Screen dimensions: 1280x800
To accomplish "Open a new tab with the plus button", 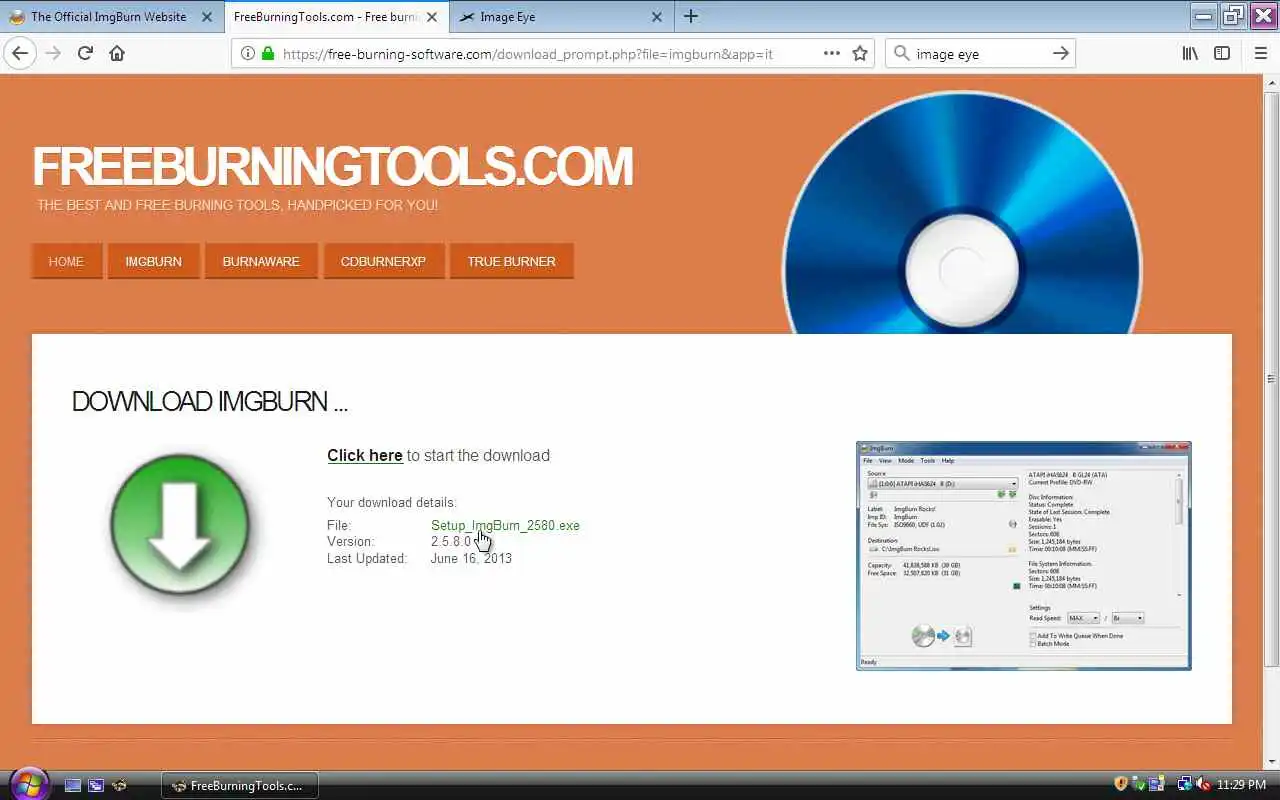I will tap(691, 16).
